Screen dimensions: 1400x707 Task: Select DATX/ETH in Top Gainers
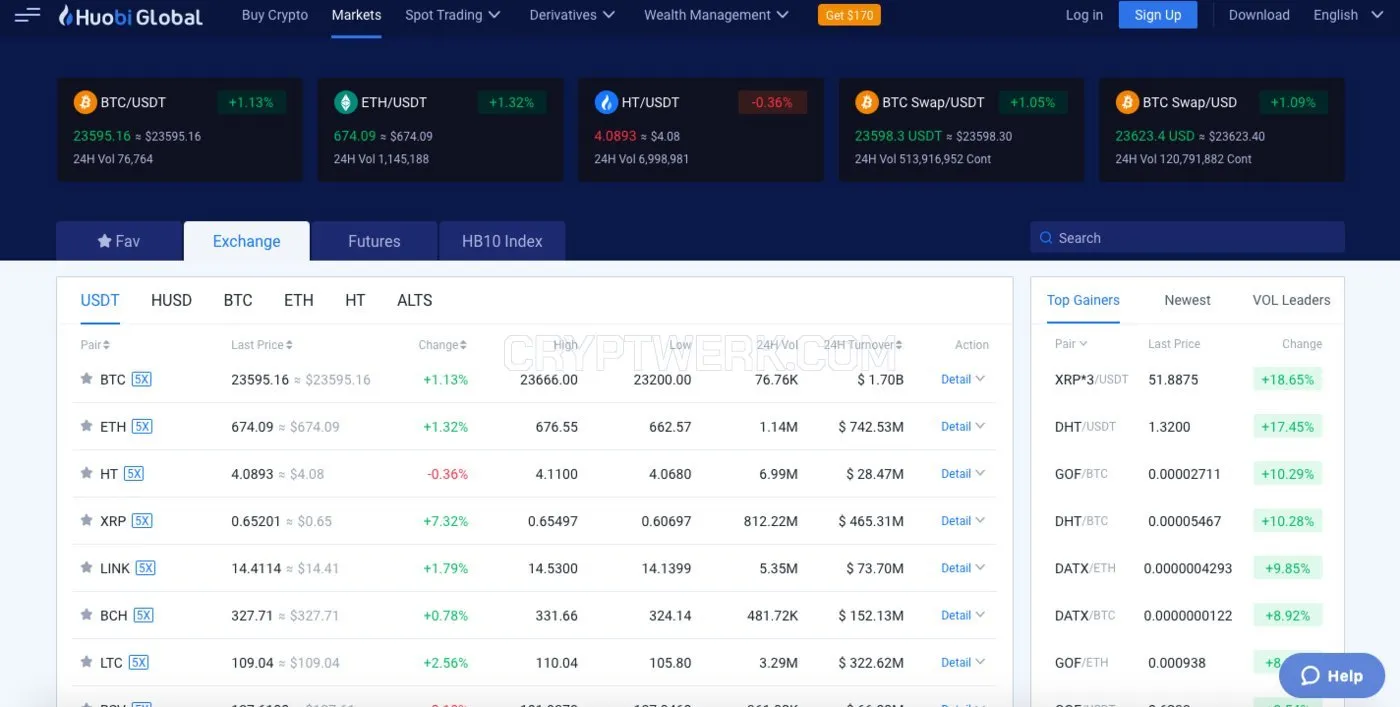(x=1085, y=567)
